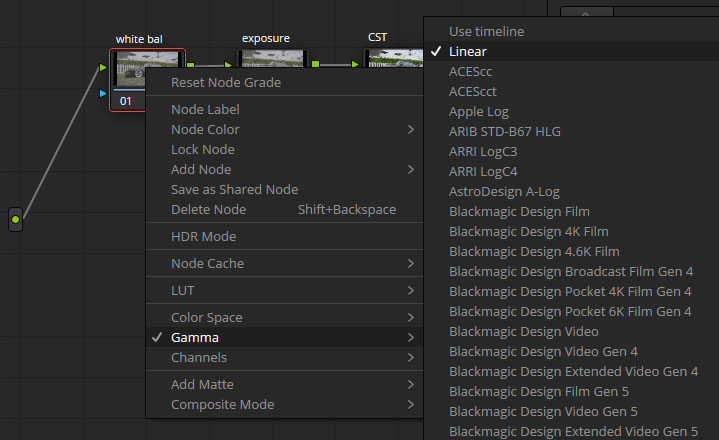Select ACEScct from the gamma list
The width and height of the screenshot is (719, 440).
471,91
